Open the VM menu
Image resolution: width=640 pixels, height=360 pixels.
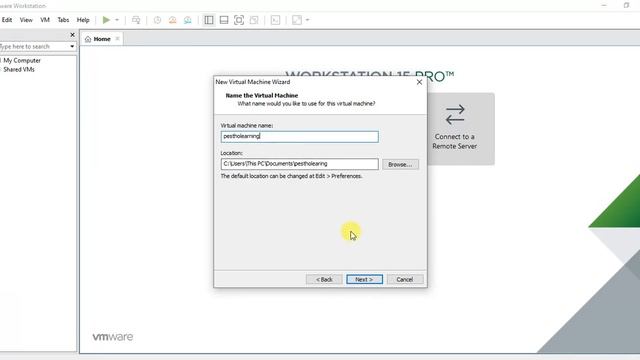[45, 20]
